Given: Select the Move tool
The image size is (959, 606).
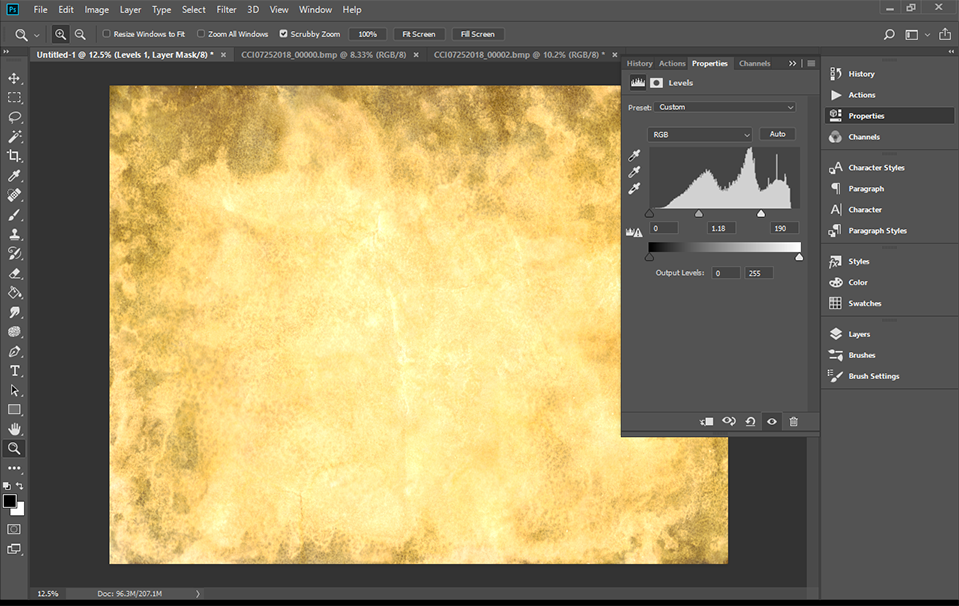Looking at the screenshot, I should click(14, 78).
